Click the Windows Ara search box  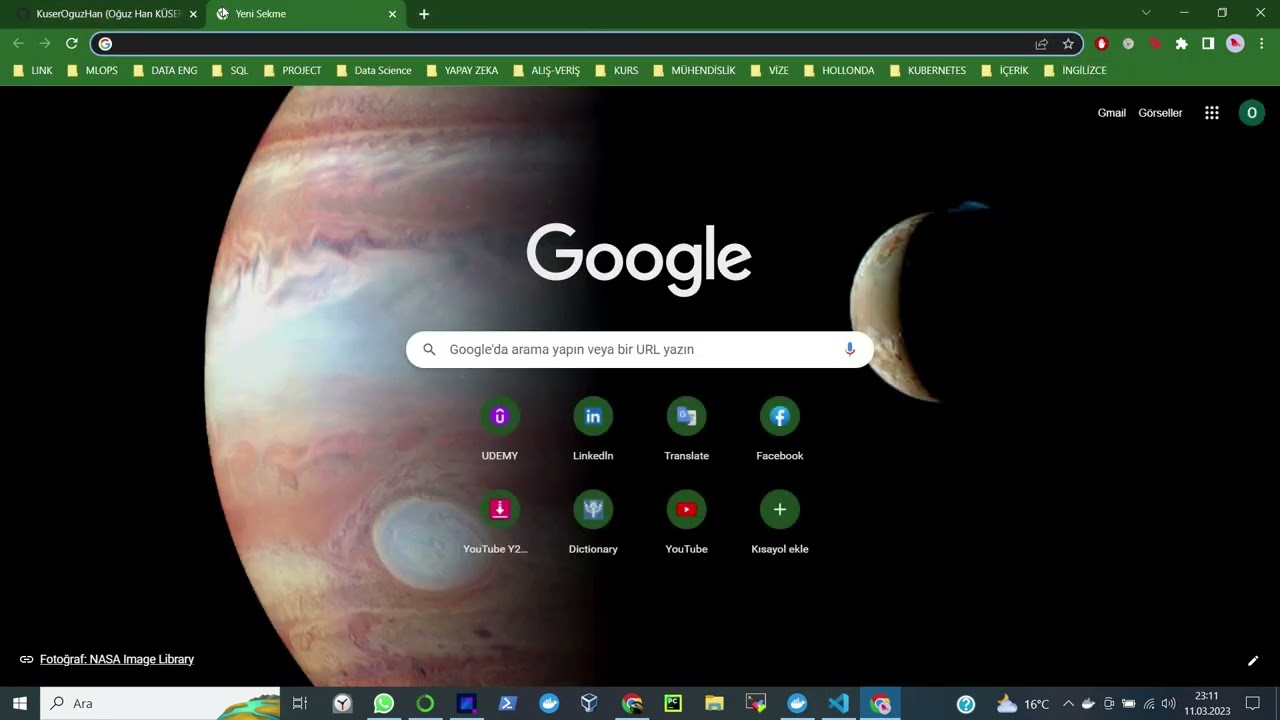click(x=160, y=704)
